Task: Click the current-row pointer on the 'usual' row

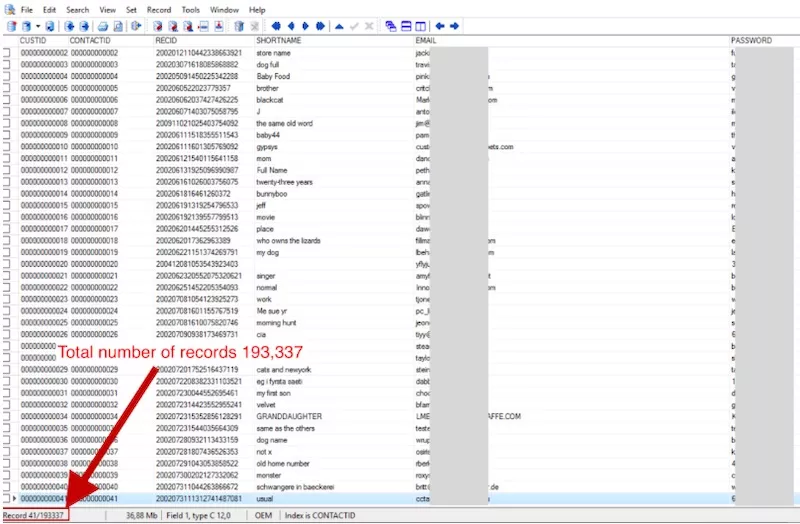Action: [x=14, y=498]
